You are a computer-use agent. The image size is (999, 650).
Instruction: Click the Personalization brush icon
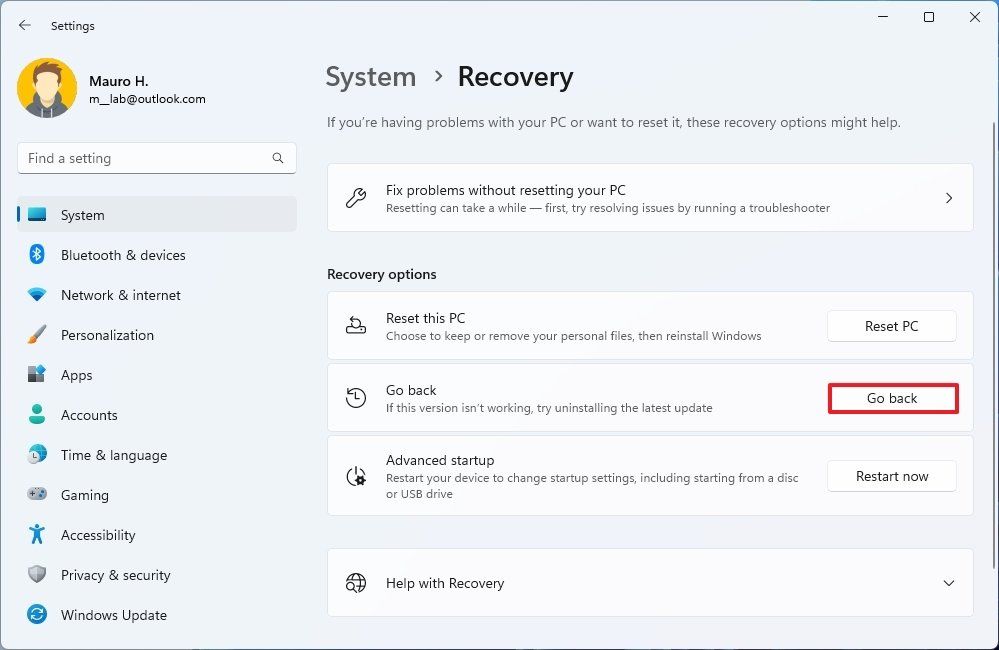(x=36, y=335)
